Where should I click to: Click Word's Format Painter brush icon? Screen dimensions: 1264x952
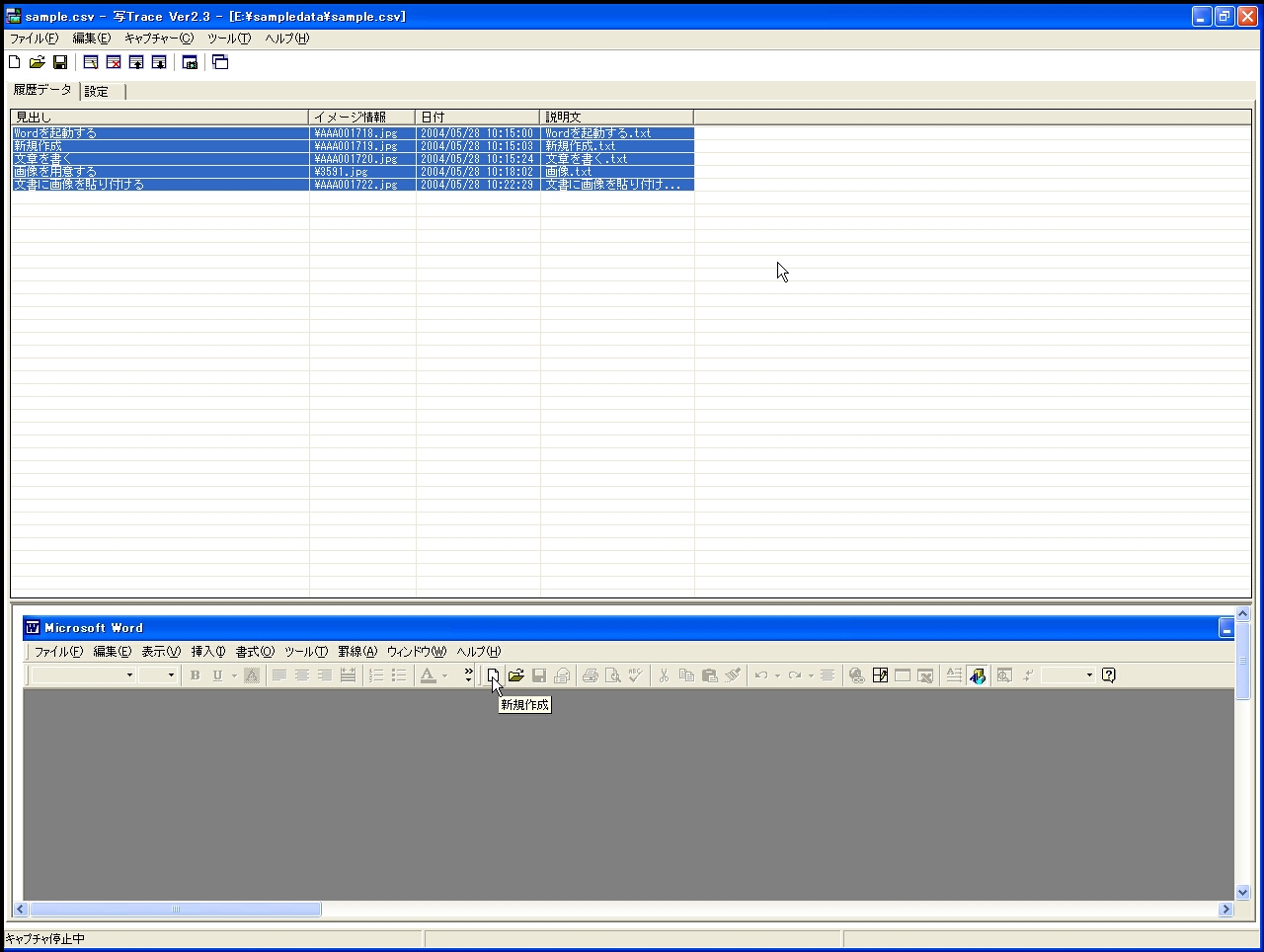click(732, 675)
